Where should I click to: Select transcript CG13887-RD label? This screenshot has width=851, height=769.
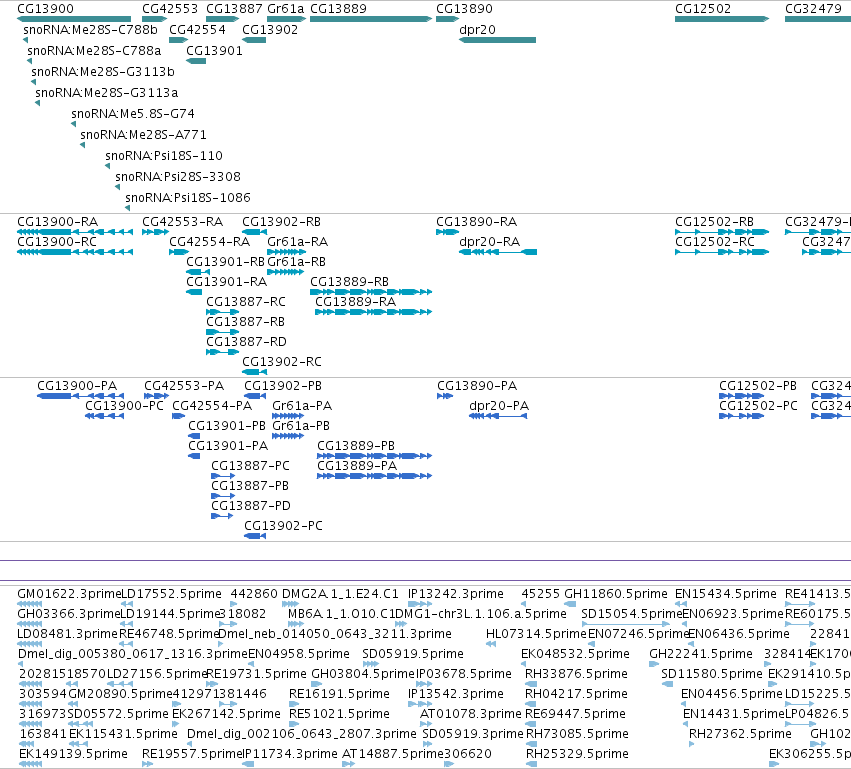coord(246,342)
